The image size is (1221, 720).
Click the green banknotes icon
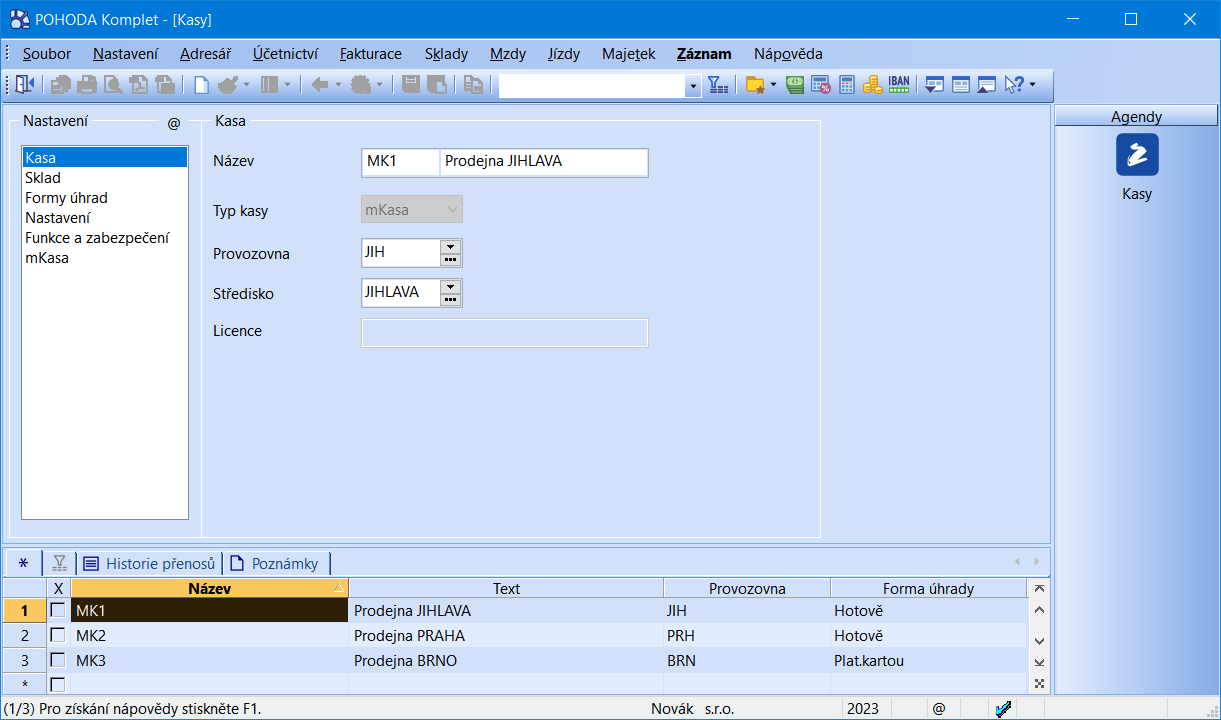tap(796, 85)
